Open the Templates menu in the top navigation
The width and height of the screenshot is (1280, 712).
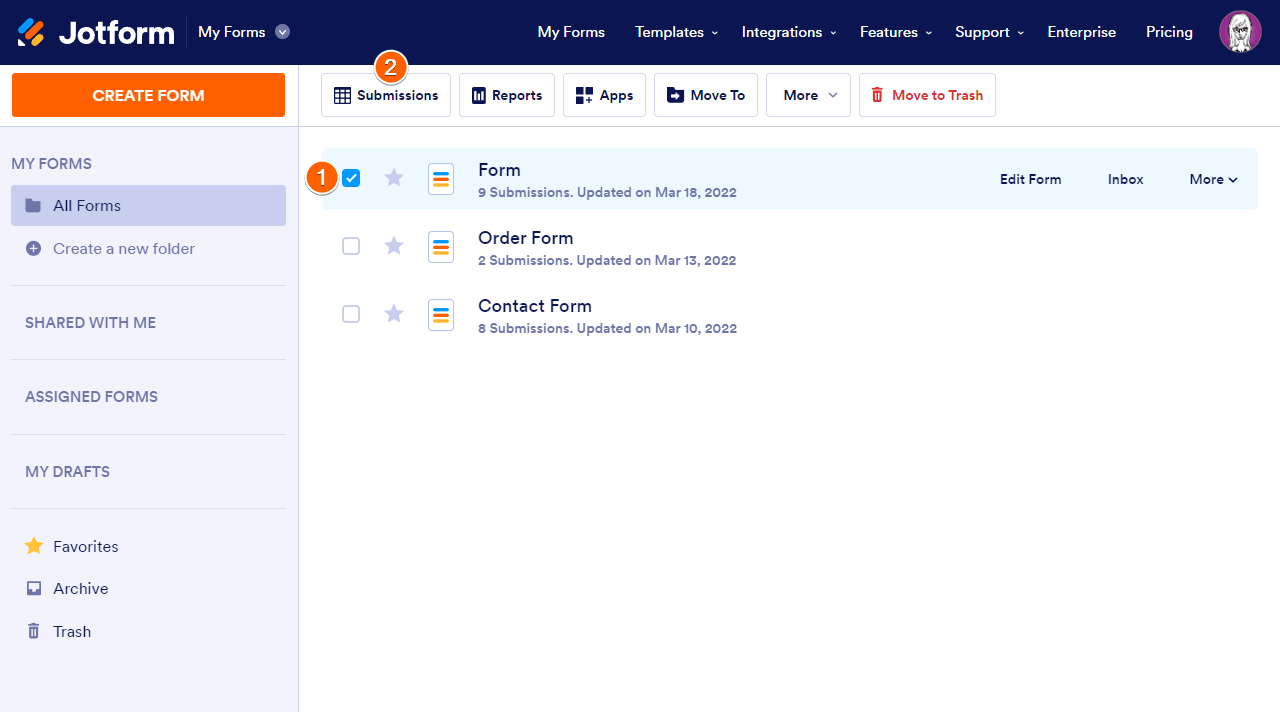tap(676, 32)
